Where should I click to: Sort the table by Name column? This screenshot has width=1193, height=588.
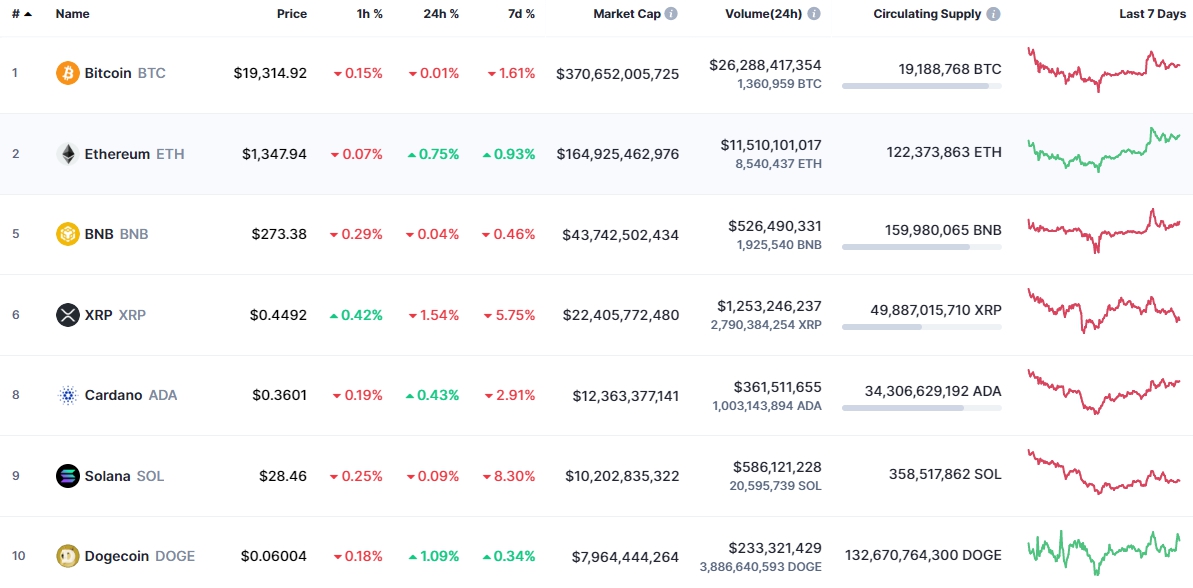tap(73, 14)
